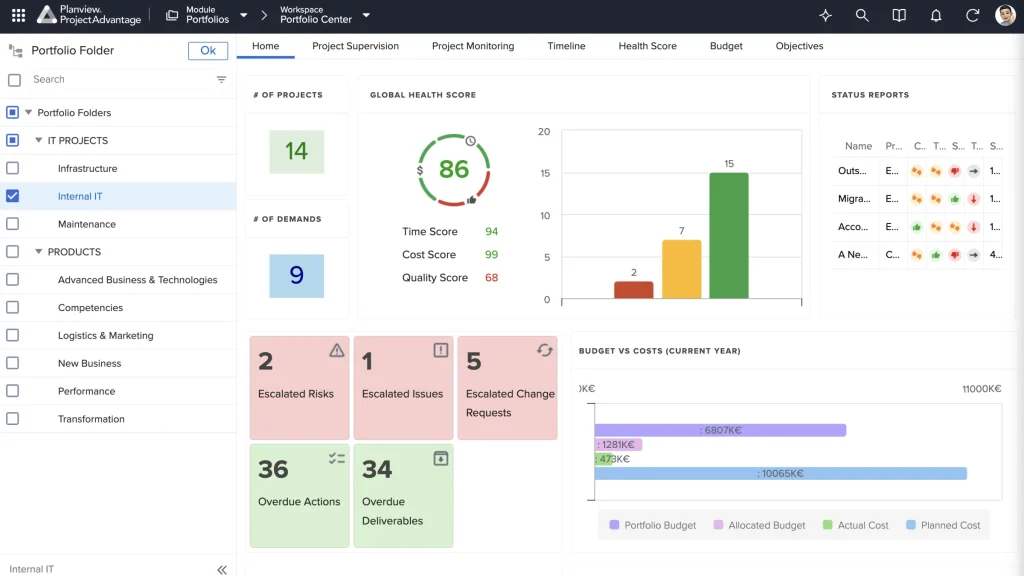Screen dimensions: 1024x576
Task: Open the Overdue Actions card
Action: click(x=299, y=496)
